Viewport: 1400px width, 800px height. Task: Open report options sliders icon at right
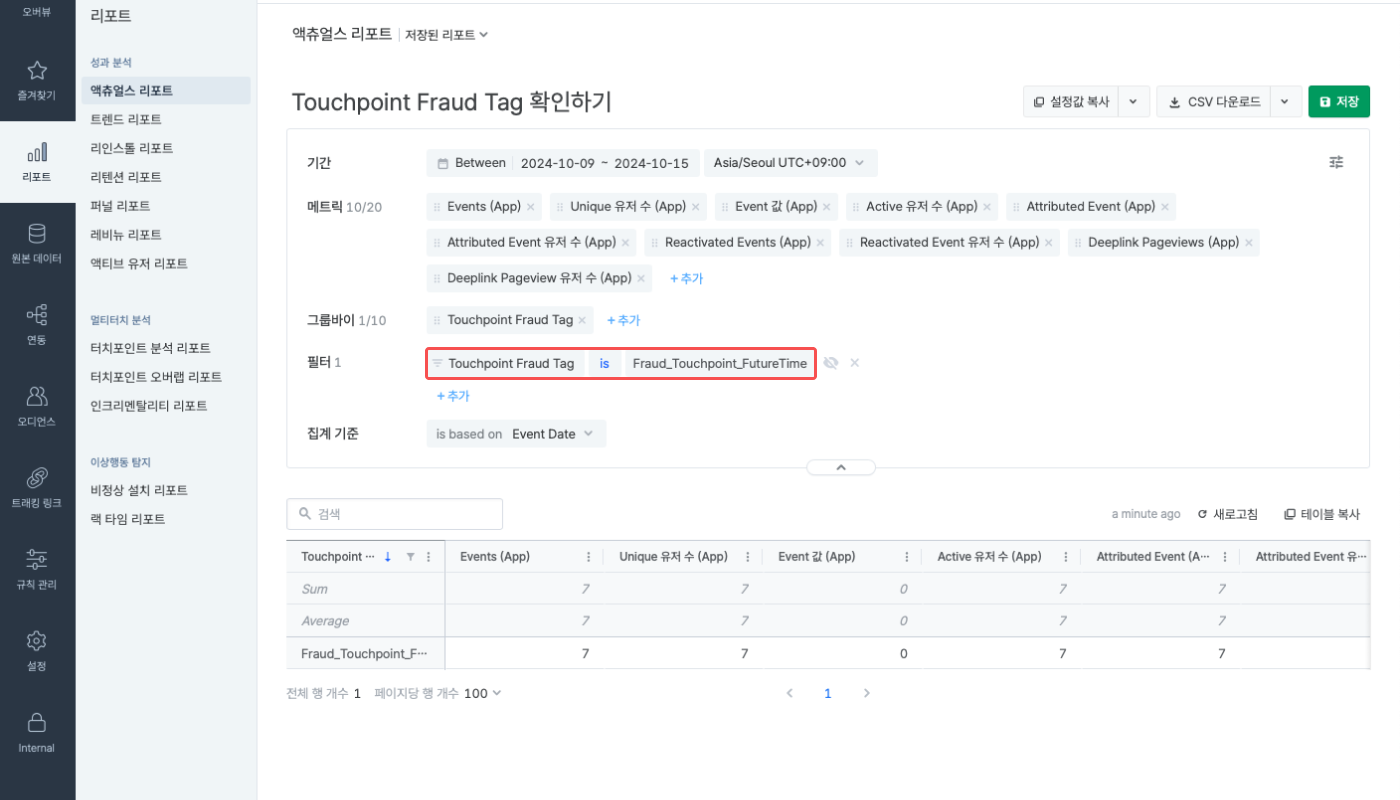[x=1336, y=162]
